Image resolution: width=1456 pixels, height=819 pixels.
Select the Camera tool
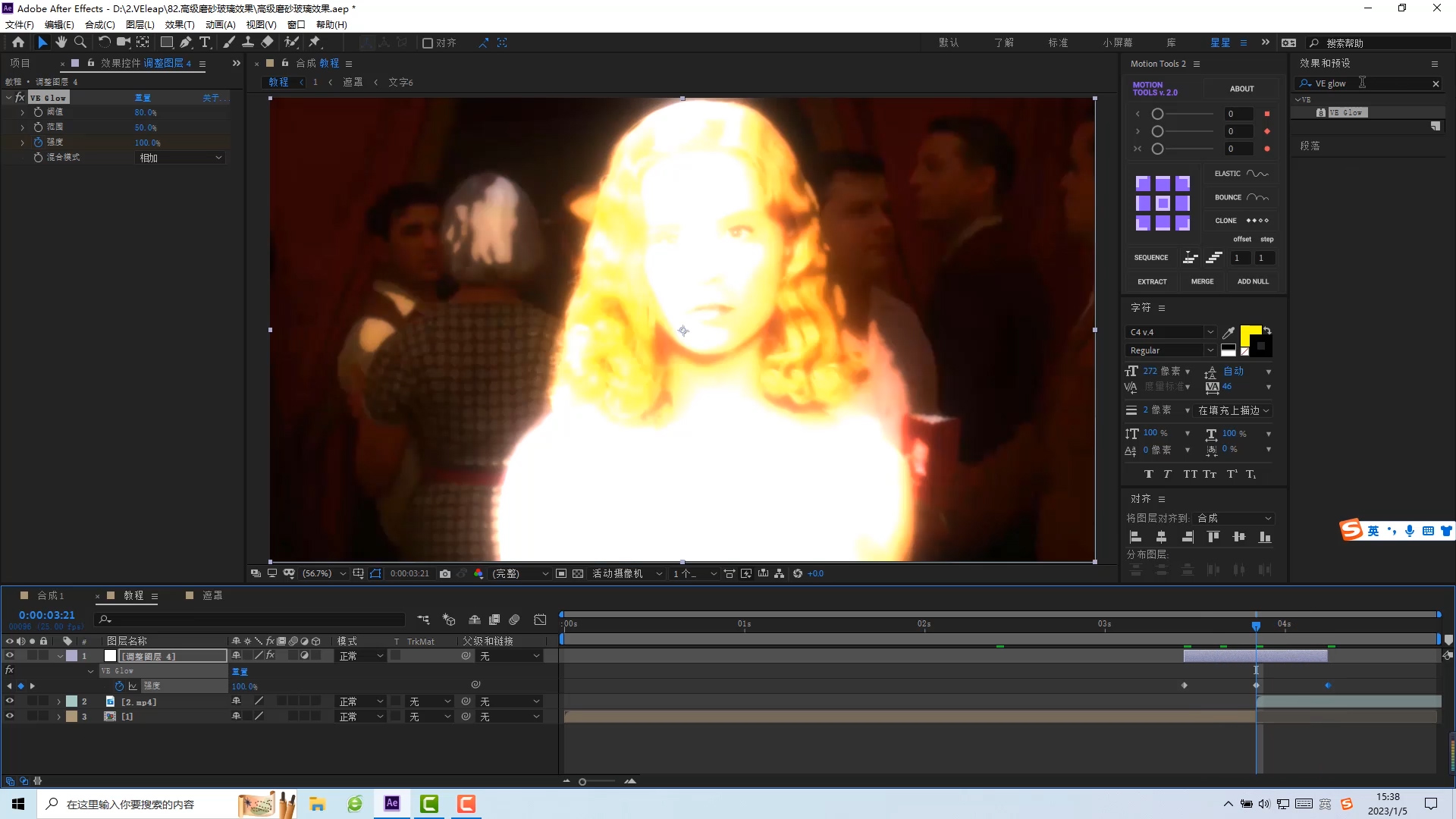coord(123,42)
